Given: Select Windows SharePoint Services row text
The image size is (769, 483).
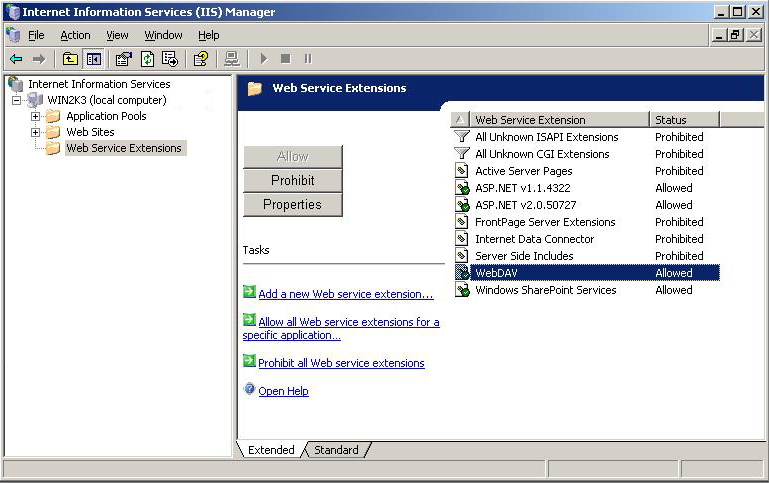Looking at the screenshot, I should [x=545, y=290].
